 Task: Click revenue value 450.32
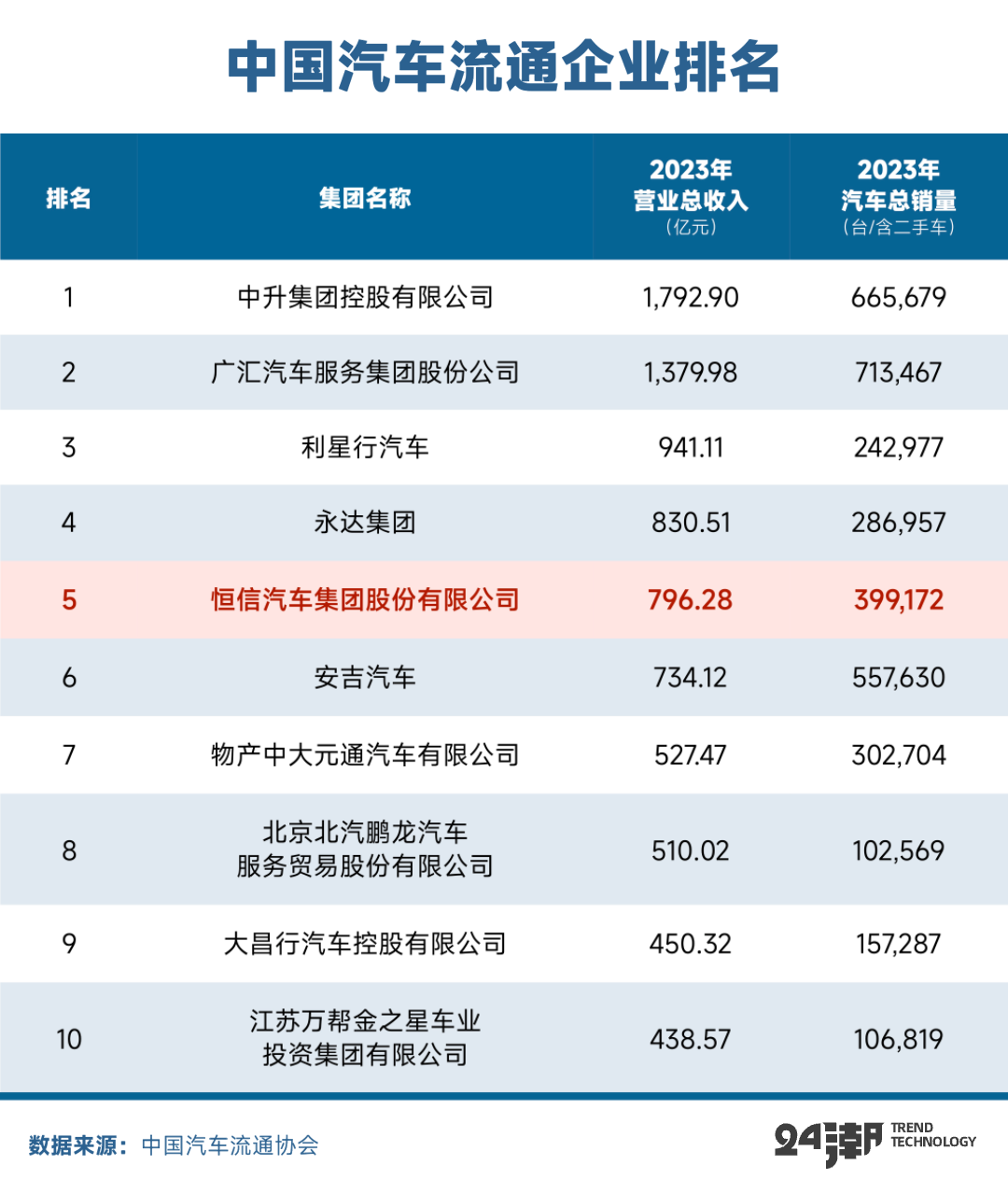click(x=691, y=944)
